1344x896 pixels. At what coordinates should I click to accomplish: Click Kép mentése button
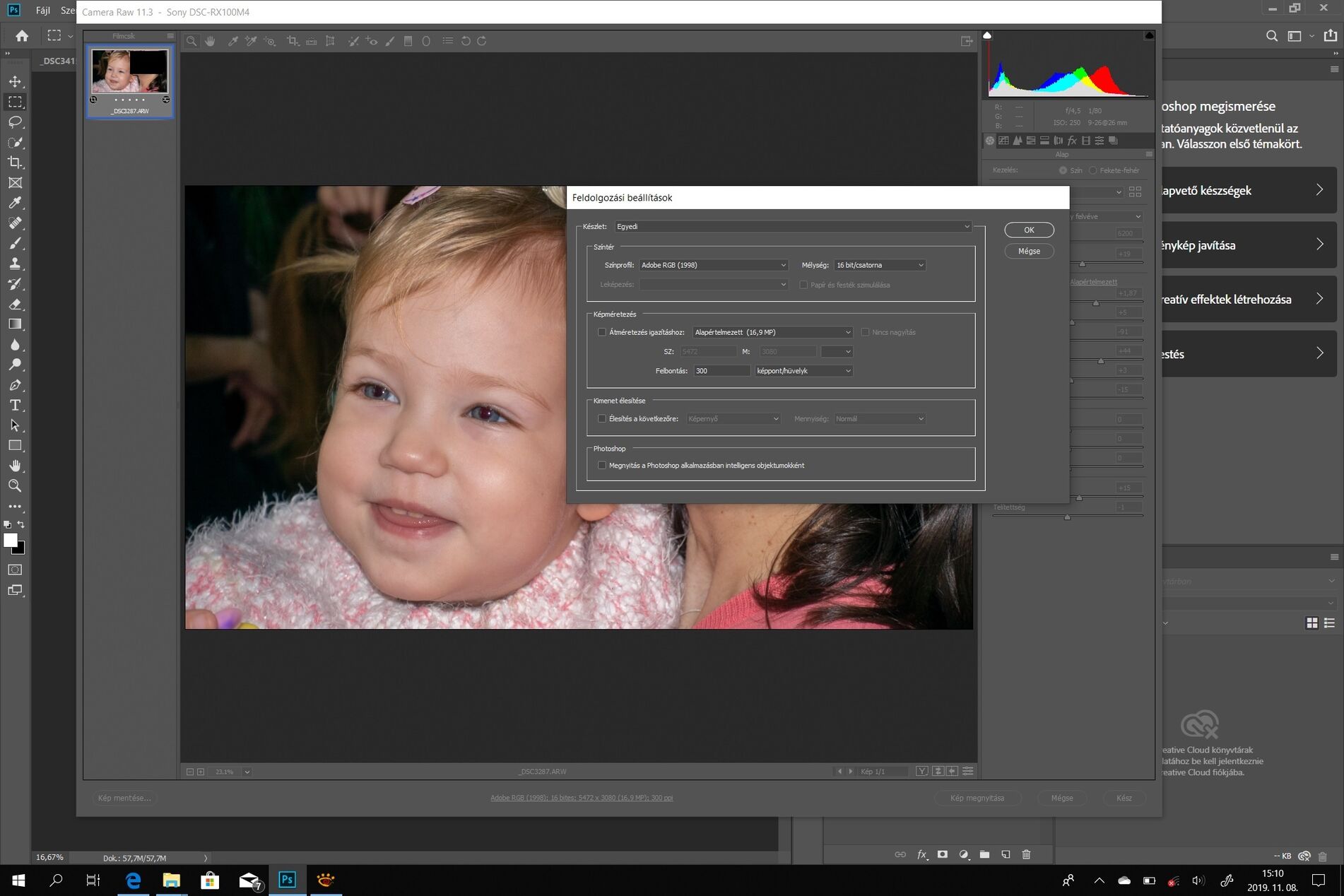[124, 798]
